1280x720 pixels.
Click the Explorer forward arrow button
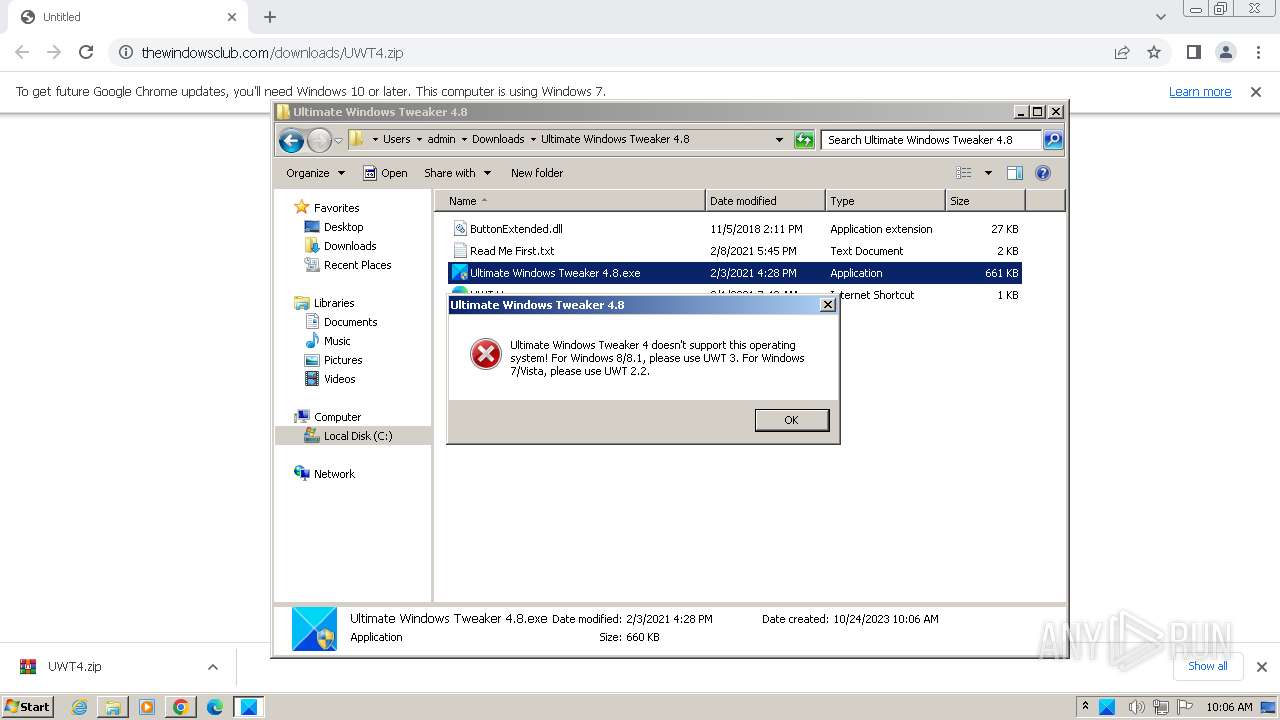[319, 140]
